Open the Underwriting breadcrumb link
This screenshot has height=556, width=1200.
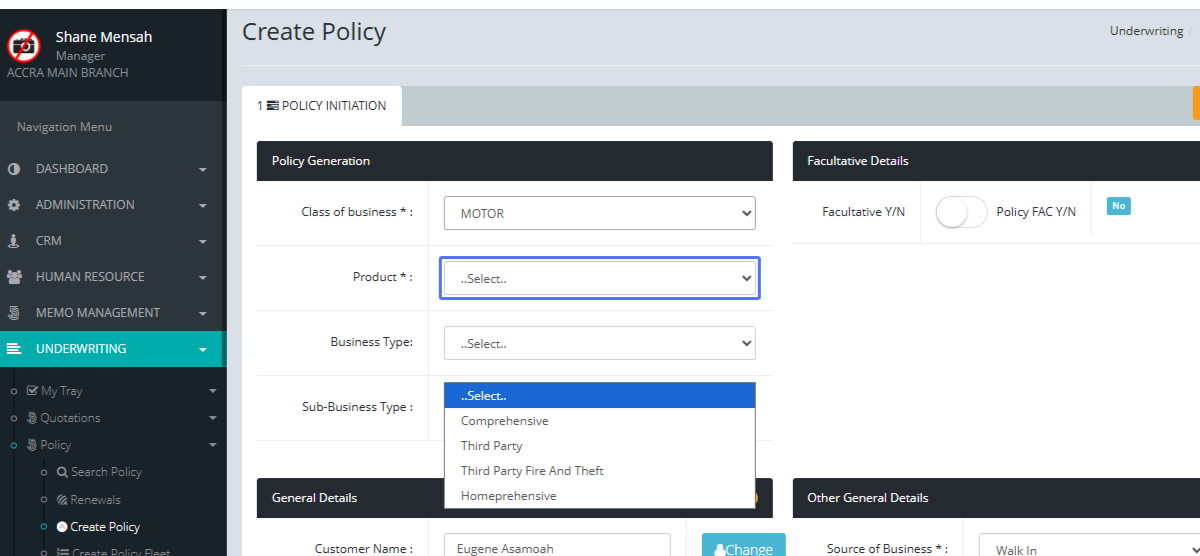[x=1146, y=31]
